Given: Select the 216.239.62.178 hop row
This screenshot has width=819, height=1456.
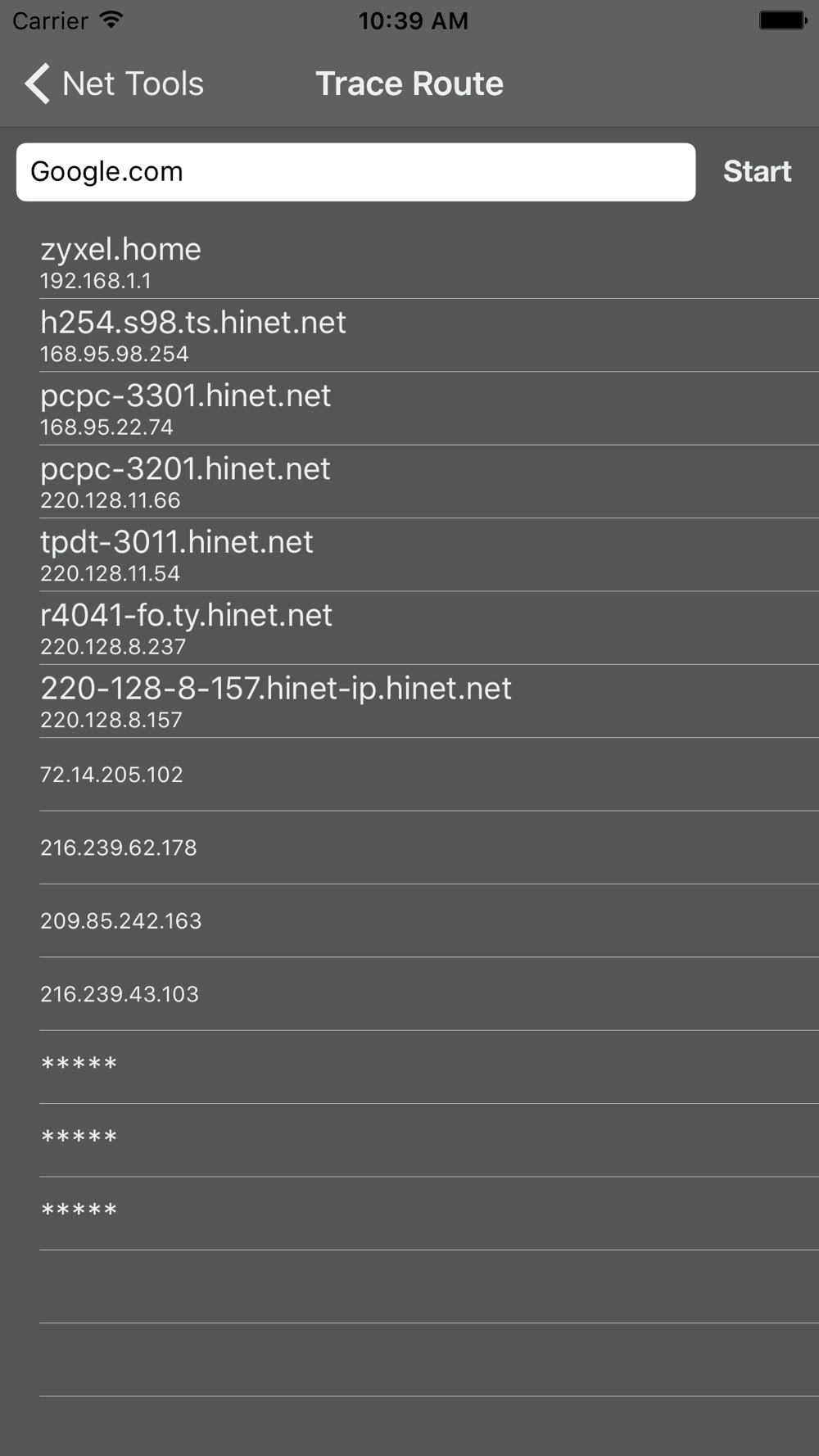Looking at the screenshot, I should click(x=409, y=848).
